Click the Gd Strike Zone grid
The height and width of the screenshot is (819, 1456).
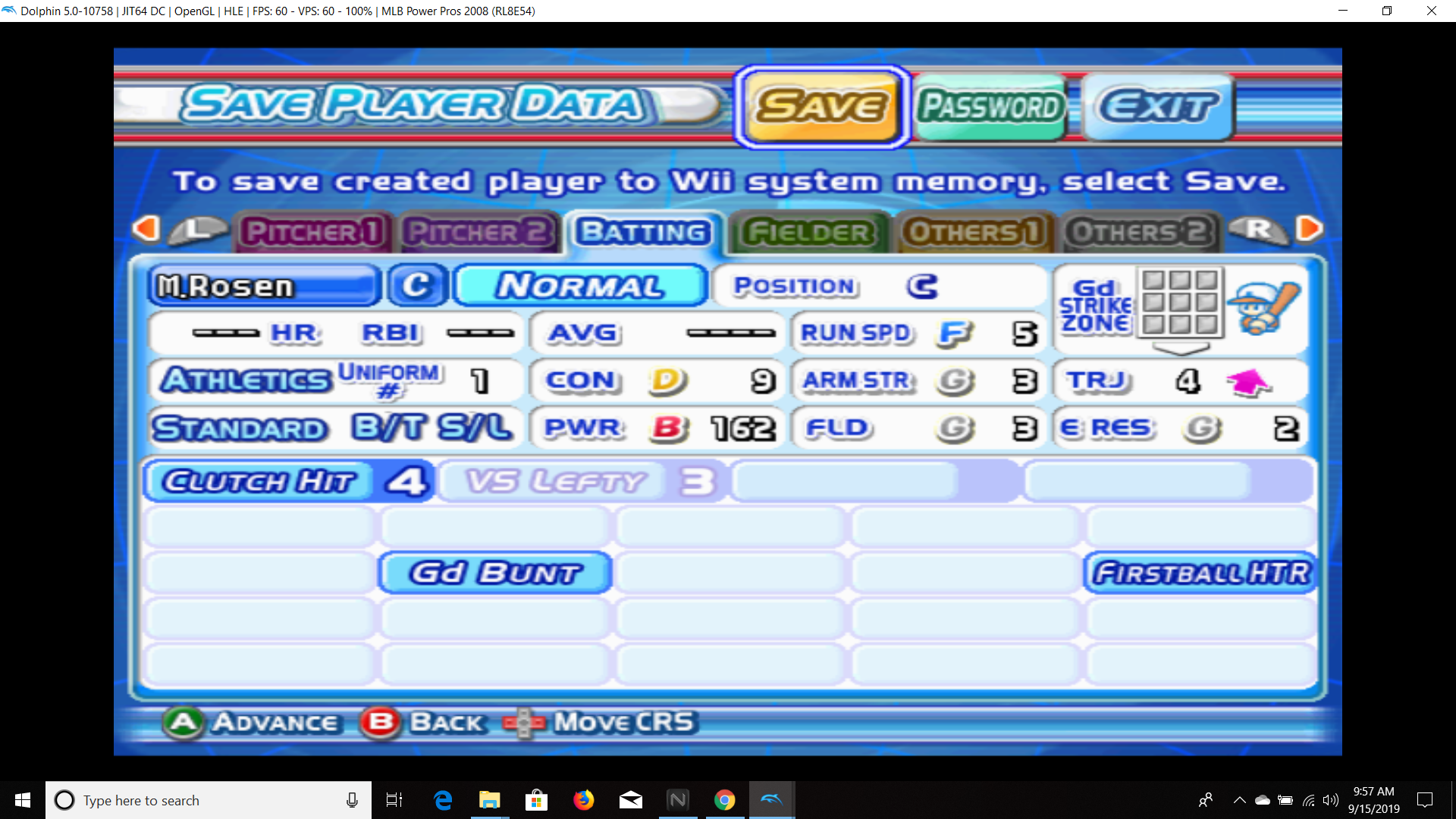click(x=1180, y=303)
